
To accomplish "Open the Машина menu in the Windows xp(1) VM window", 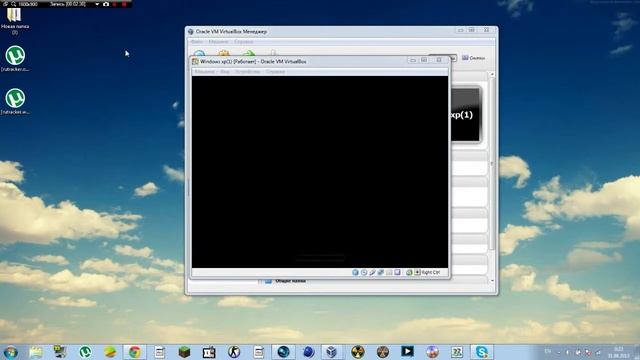I will coord(204,71).
